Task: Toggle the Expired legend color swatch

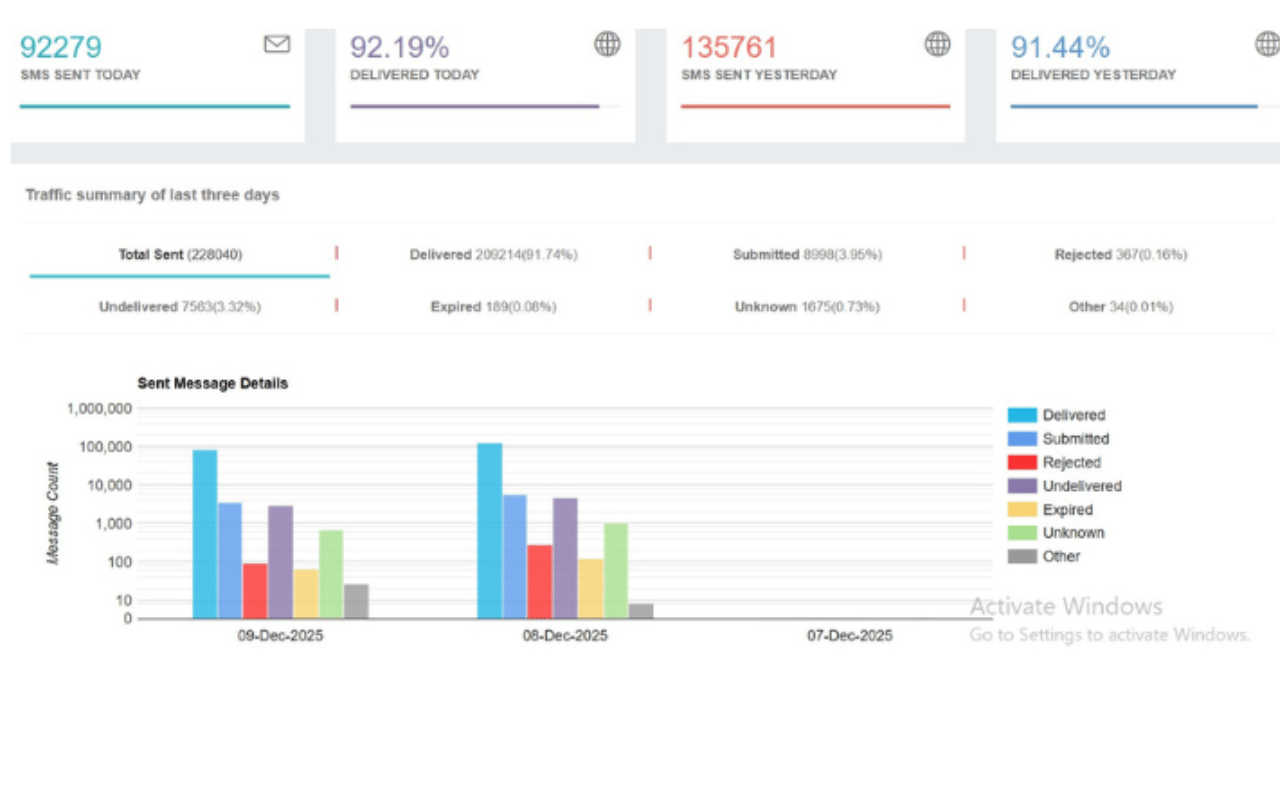Action: click(1022, 510)
